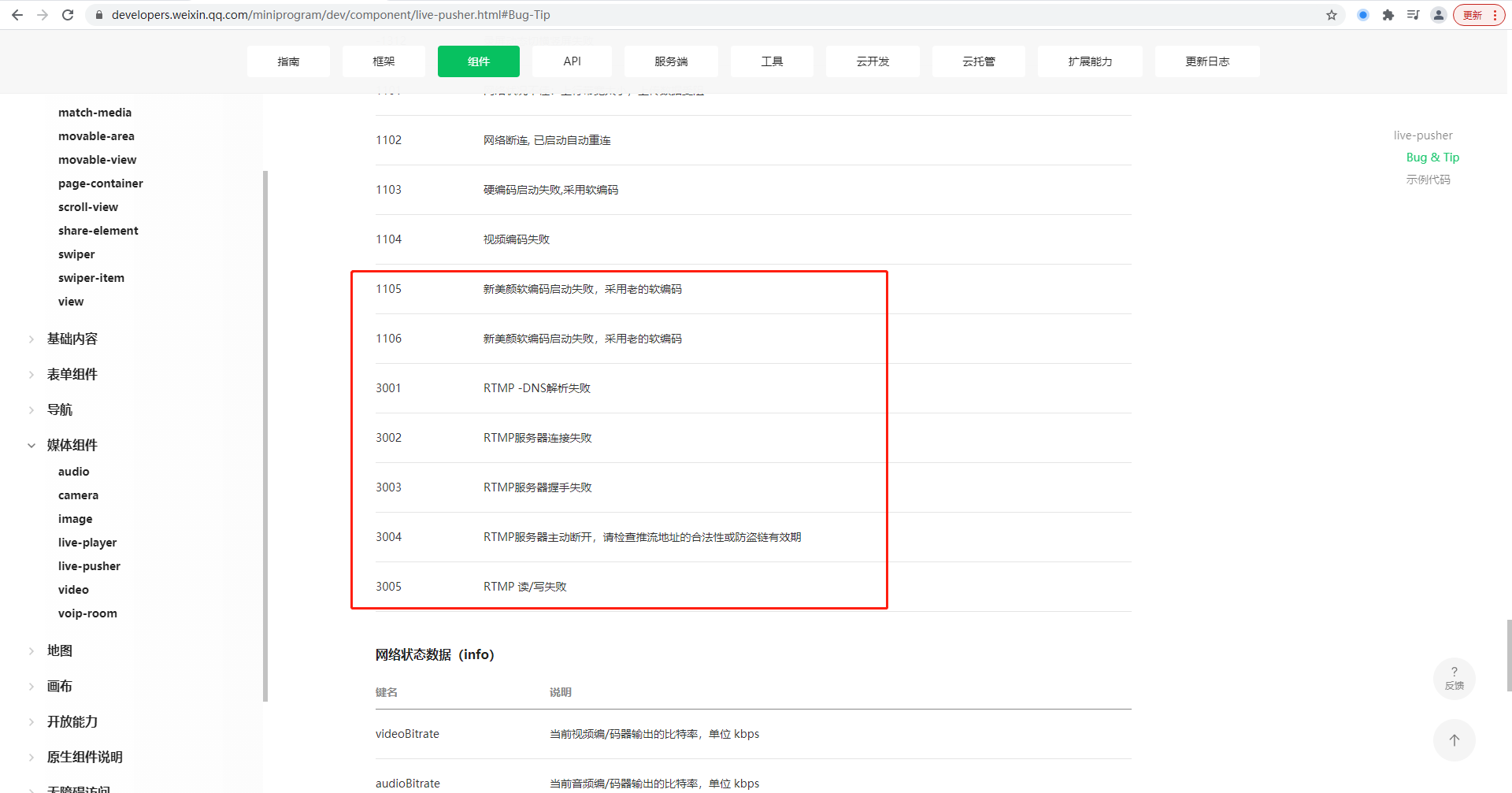Open movable-area in the sidebar
The width and height of the screenshot is (1512, 793).
click(96, 136)
